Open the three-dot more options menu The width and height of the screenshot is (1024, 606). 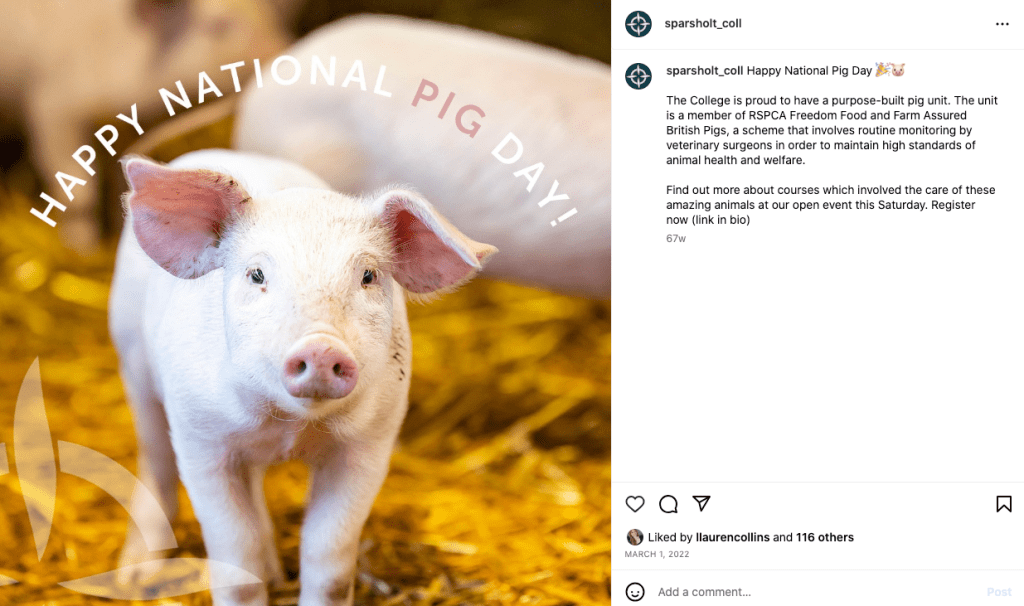pyautogui.click(x=1002, y=24)
